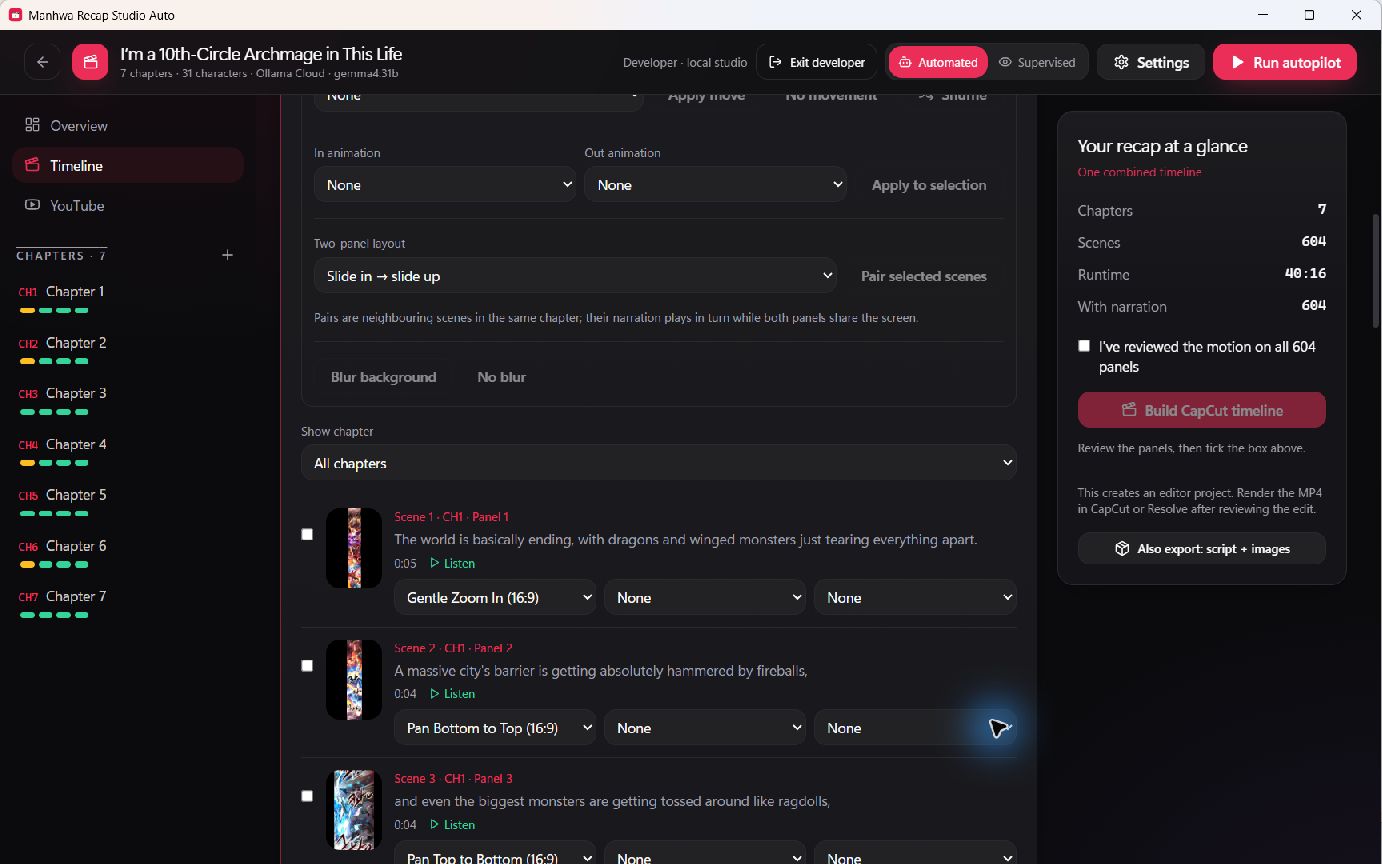
Task: Click the Scene 1 panel thumbnail
Action: tap(354, 548)
